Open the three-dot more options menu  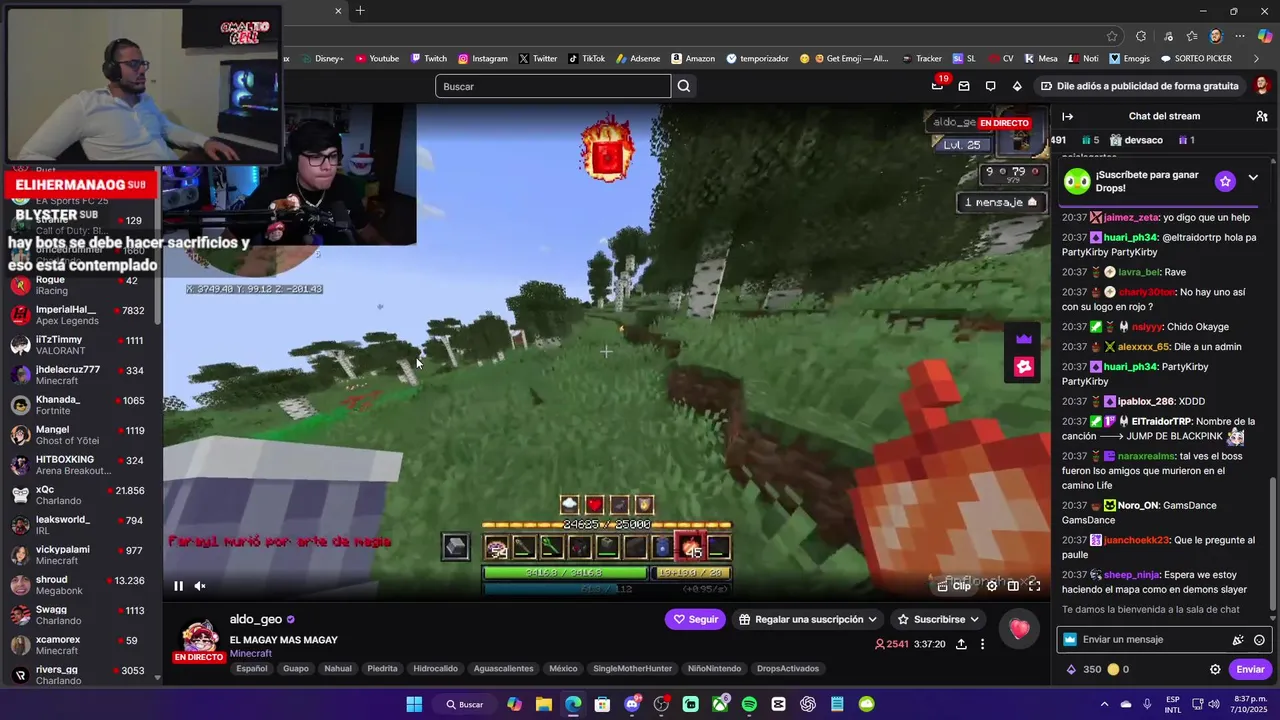[982, 645]
